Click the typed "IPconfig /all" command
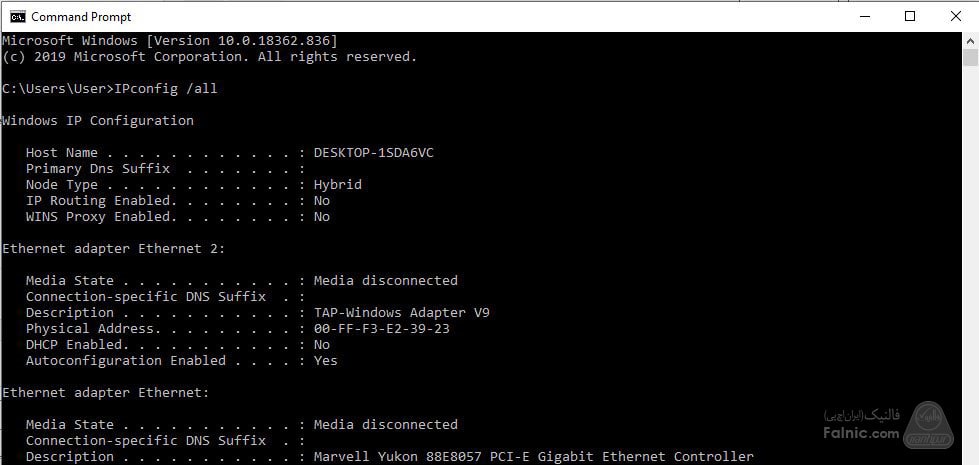 click(x=166, y=89)
